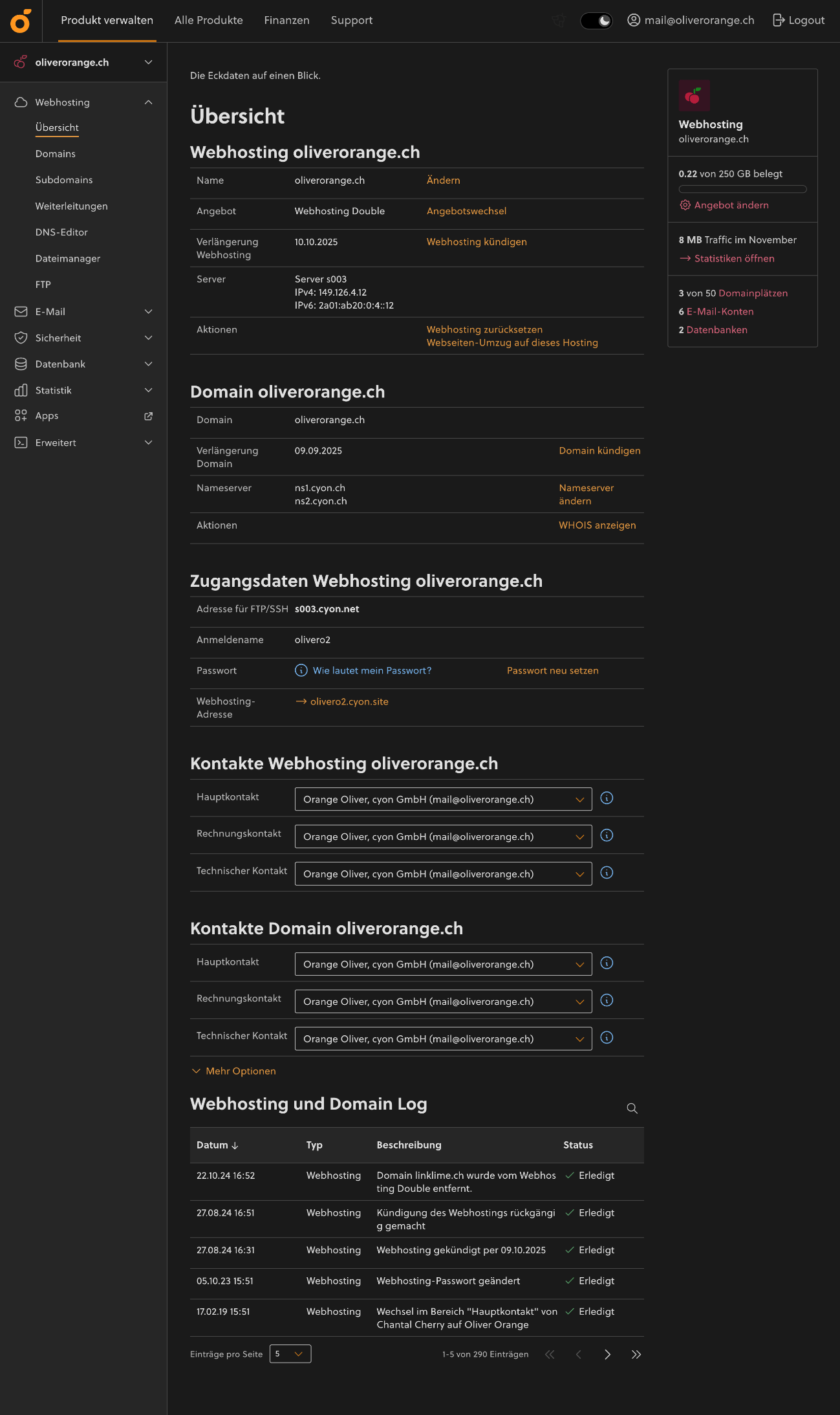Click info icon for Webhosting Hauptkontakt
Viewport: 840px width, 1415px height.
coord(607,798)
